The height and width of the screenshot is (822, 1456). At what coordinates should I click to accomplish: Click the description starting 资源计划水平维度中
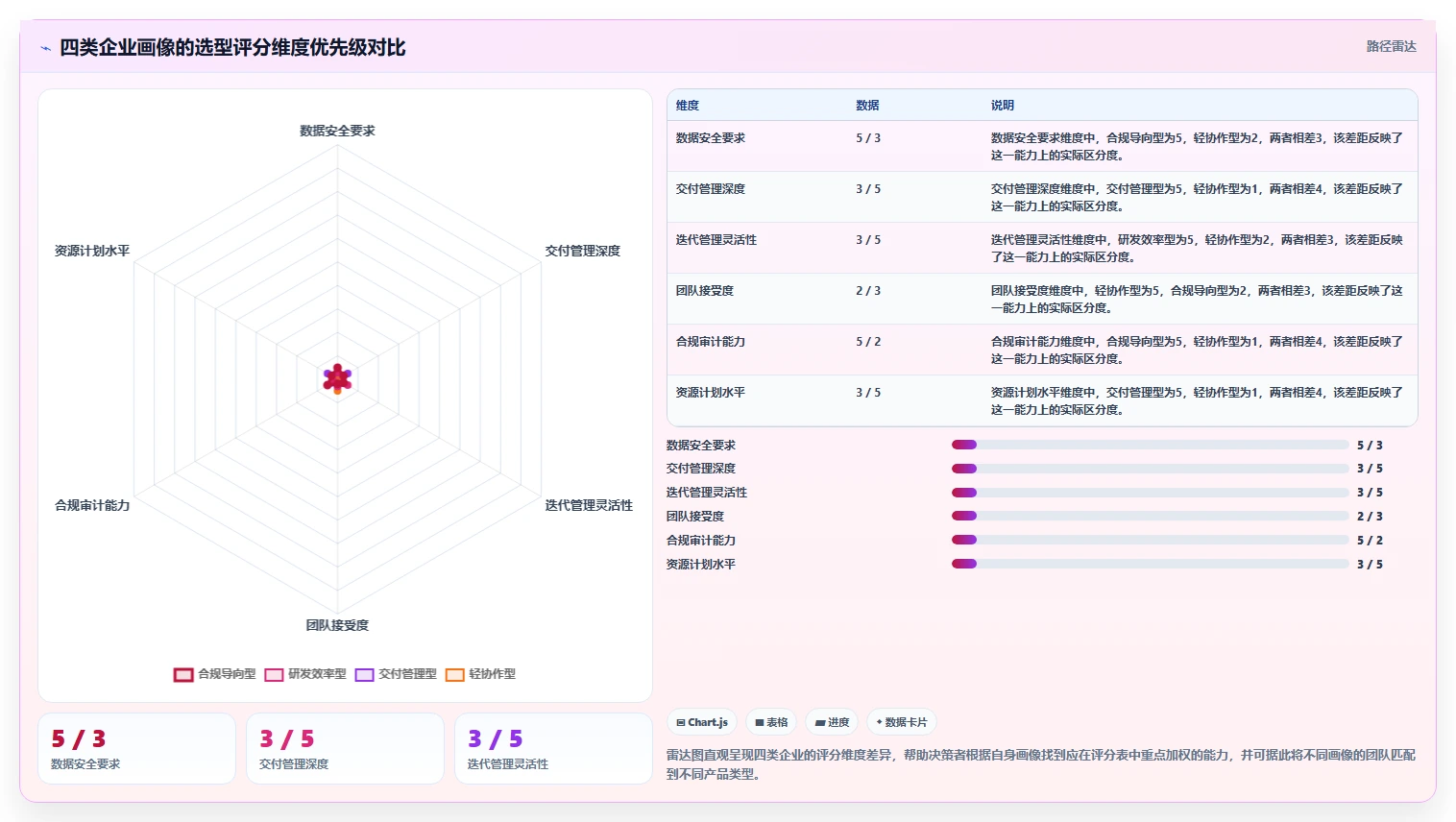tap(1197, 401)
